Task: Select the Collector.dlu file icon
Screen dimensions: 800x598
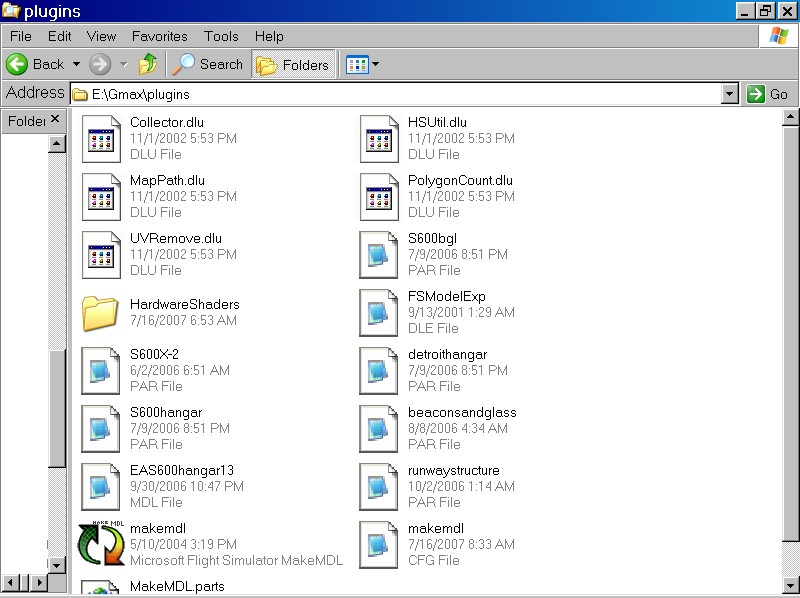Action: click(x=101, y=138)
